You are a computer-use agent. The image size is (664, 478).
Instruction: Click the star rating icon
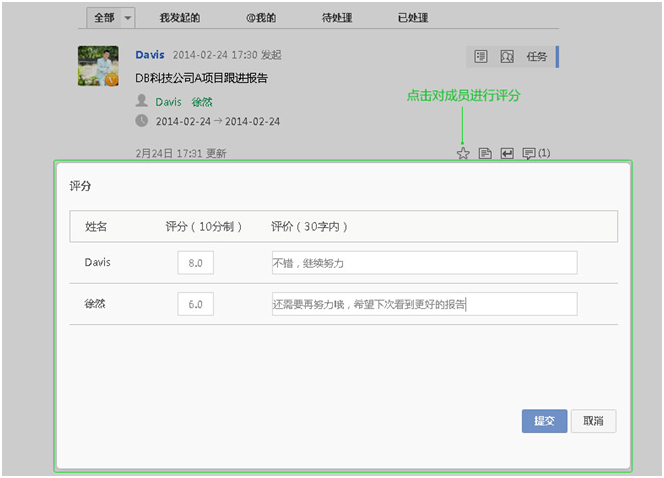pos(463,153)
